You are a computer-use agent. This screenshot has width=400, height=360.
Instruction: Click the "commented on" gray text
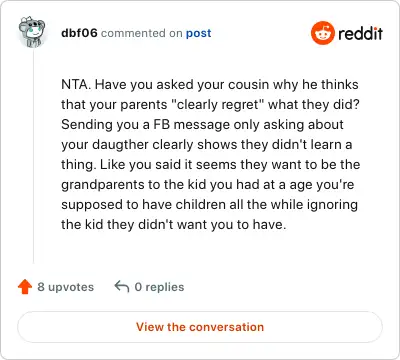click(x=142, y=33)
